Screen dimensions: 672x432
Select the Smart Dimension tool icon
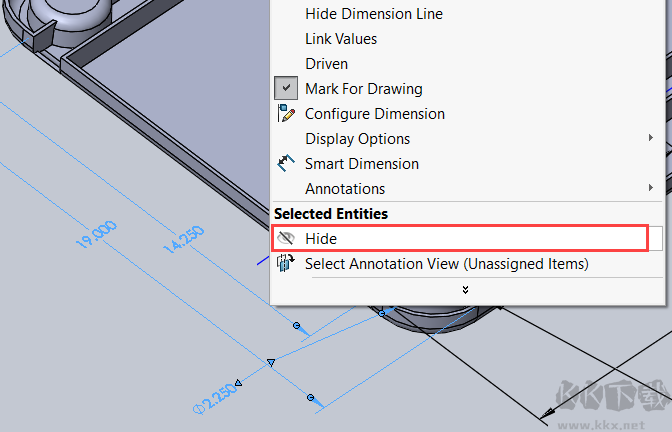286,164
